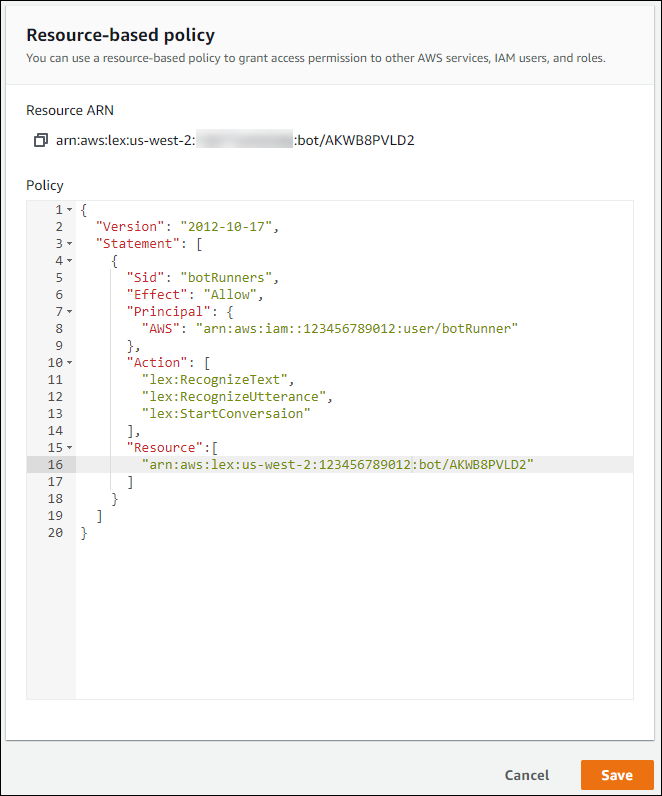
Task: Collapse the Statement array fold arrow
Action: pos(69,244)
